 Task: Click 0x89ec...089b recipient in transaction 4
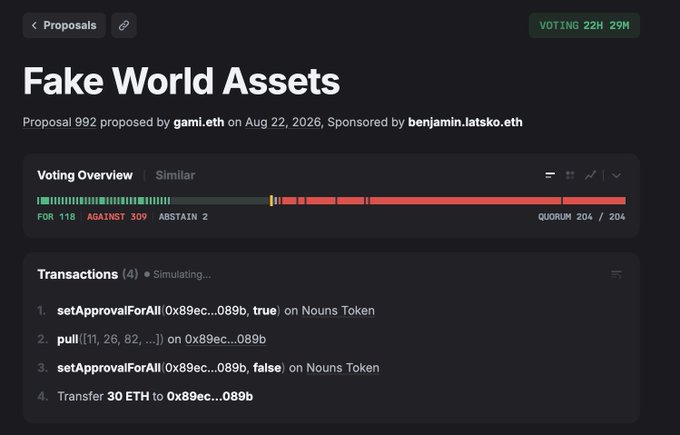(210, 396)
